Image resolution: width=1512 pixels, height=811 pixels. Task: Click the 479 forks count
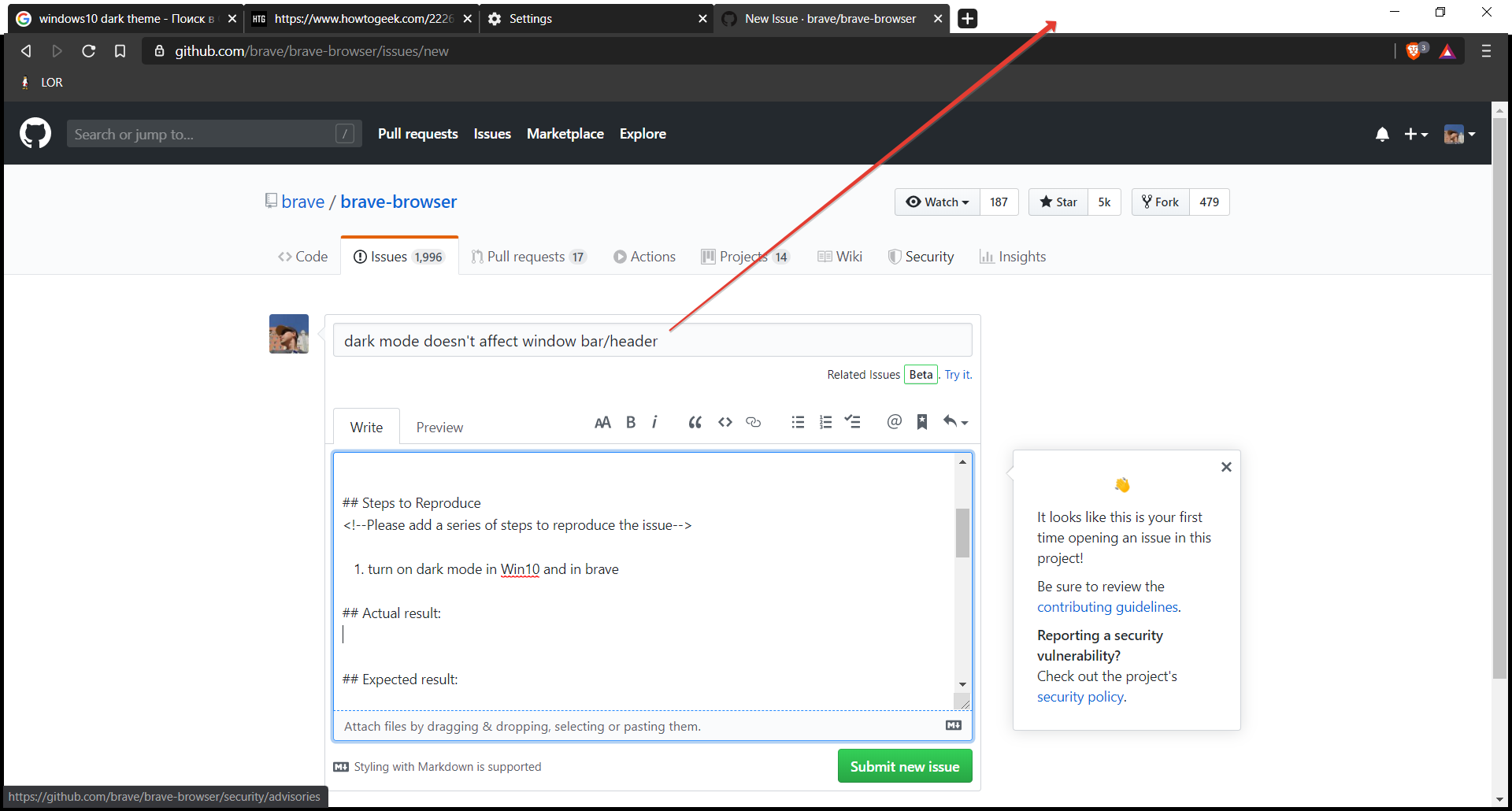click(1209, 202)
